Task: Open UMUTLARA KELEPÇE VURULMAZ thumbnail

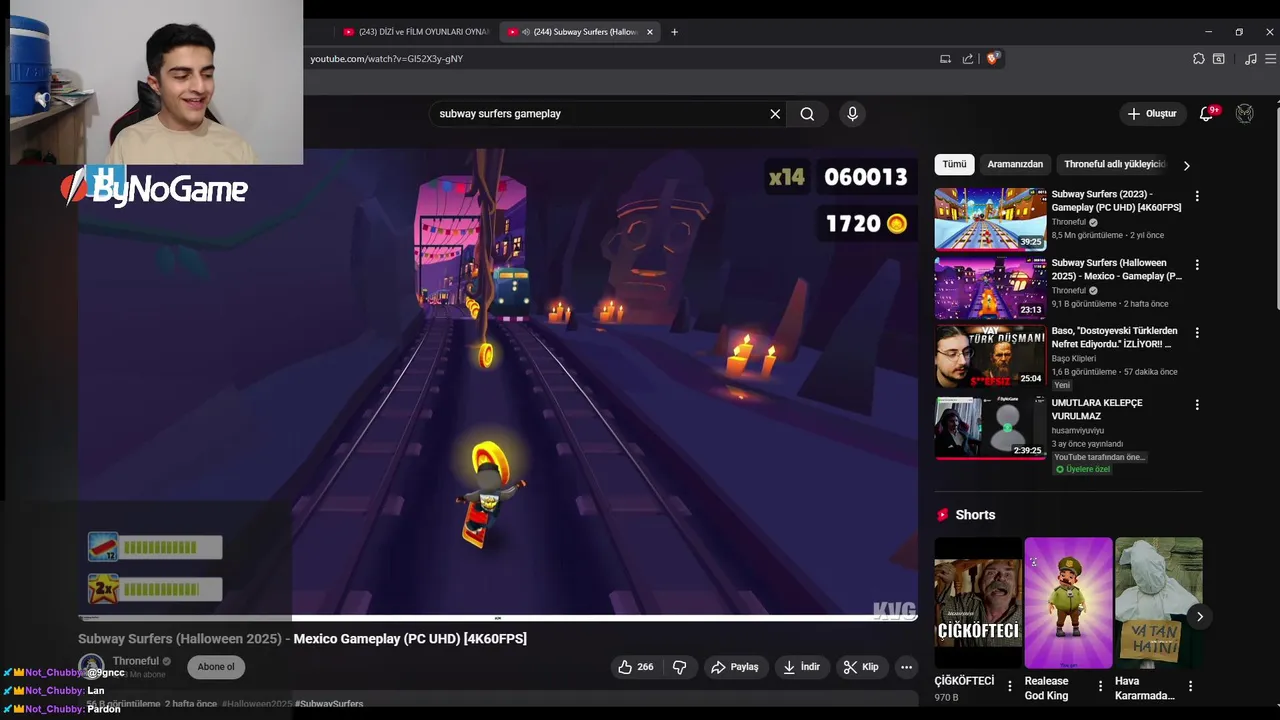Action: tap(990, 428)
